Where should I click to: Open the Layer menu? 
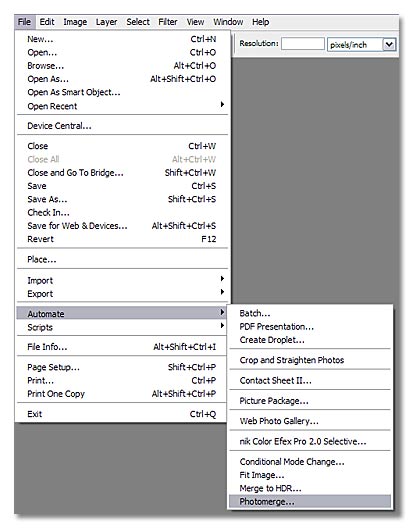point(106,22)
